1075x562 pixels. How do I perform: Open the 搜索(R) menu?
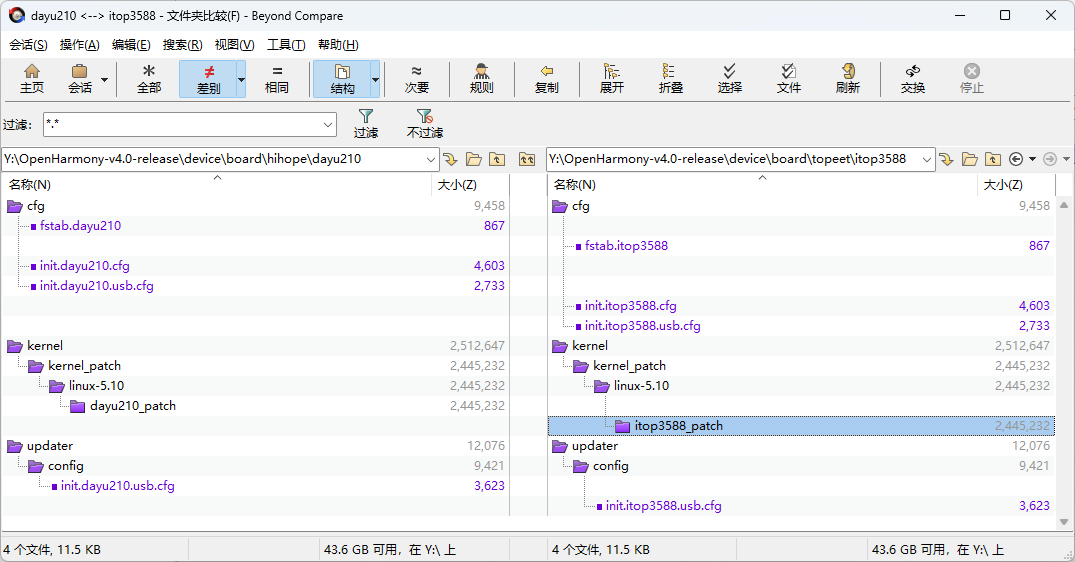coord(182,45)
